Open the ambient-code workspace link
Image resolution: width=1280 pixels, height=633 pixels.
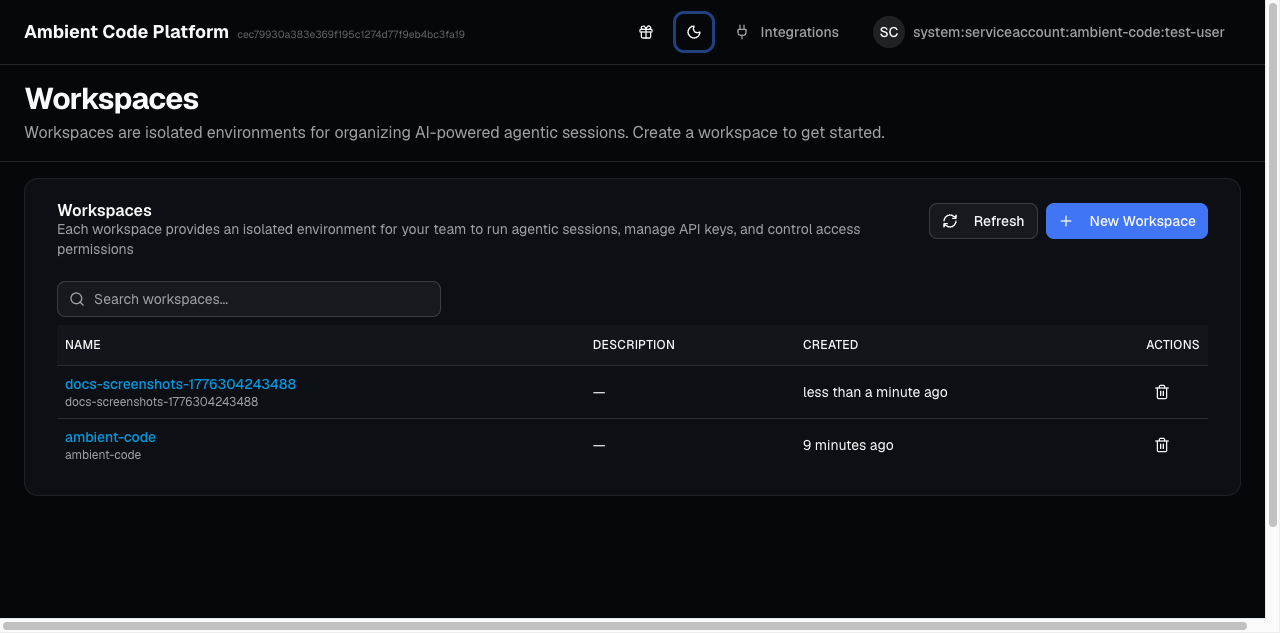pos(110,437)
